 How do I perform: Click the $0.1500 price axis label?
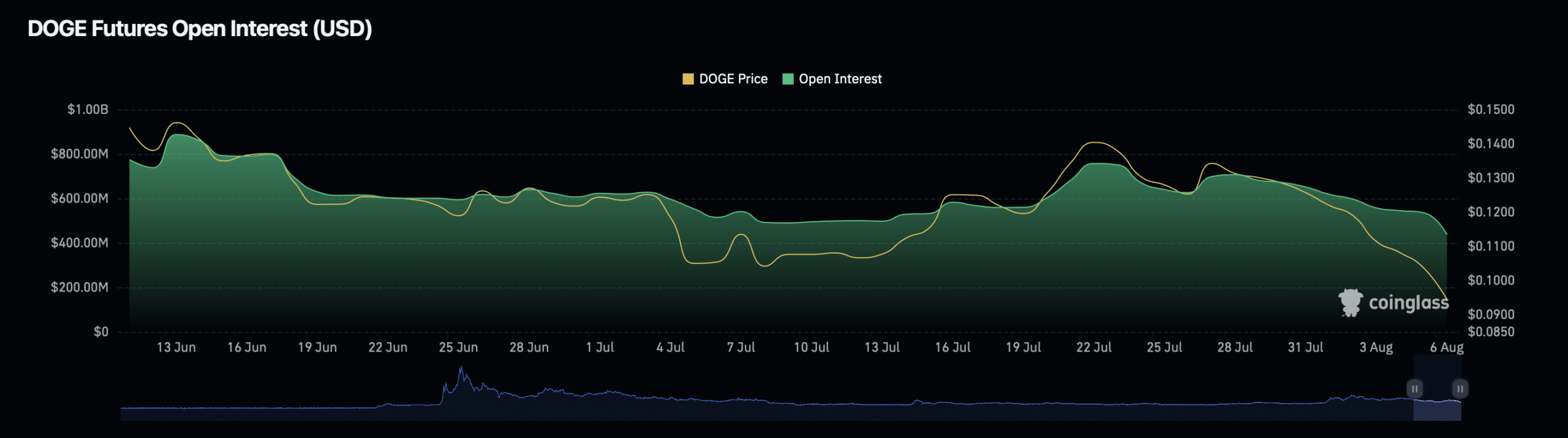click(1491, 110)
